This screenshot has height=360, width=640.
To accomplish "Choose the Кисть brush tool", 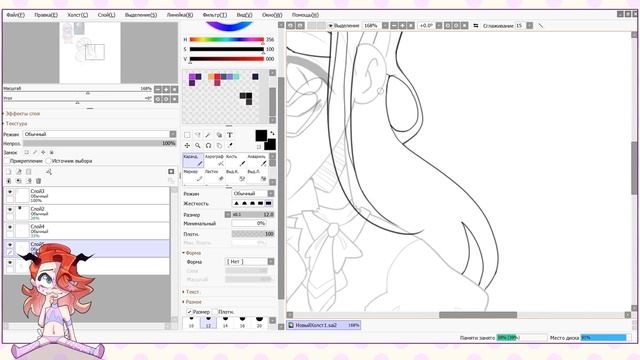I will click(236, 160).
